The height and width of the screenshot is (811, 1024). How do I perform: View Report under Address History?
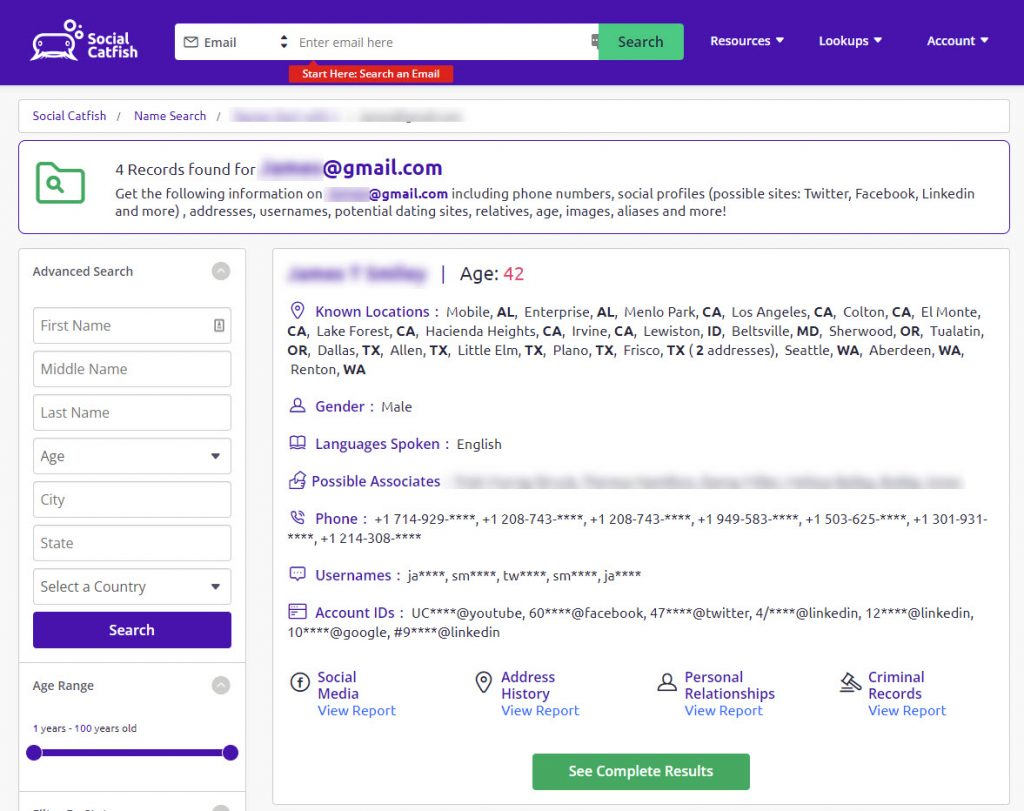(x=540, y=710)
